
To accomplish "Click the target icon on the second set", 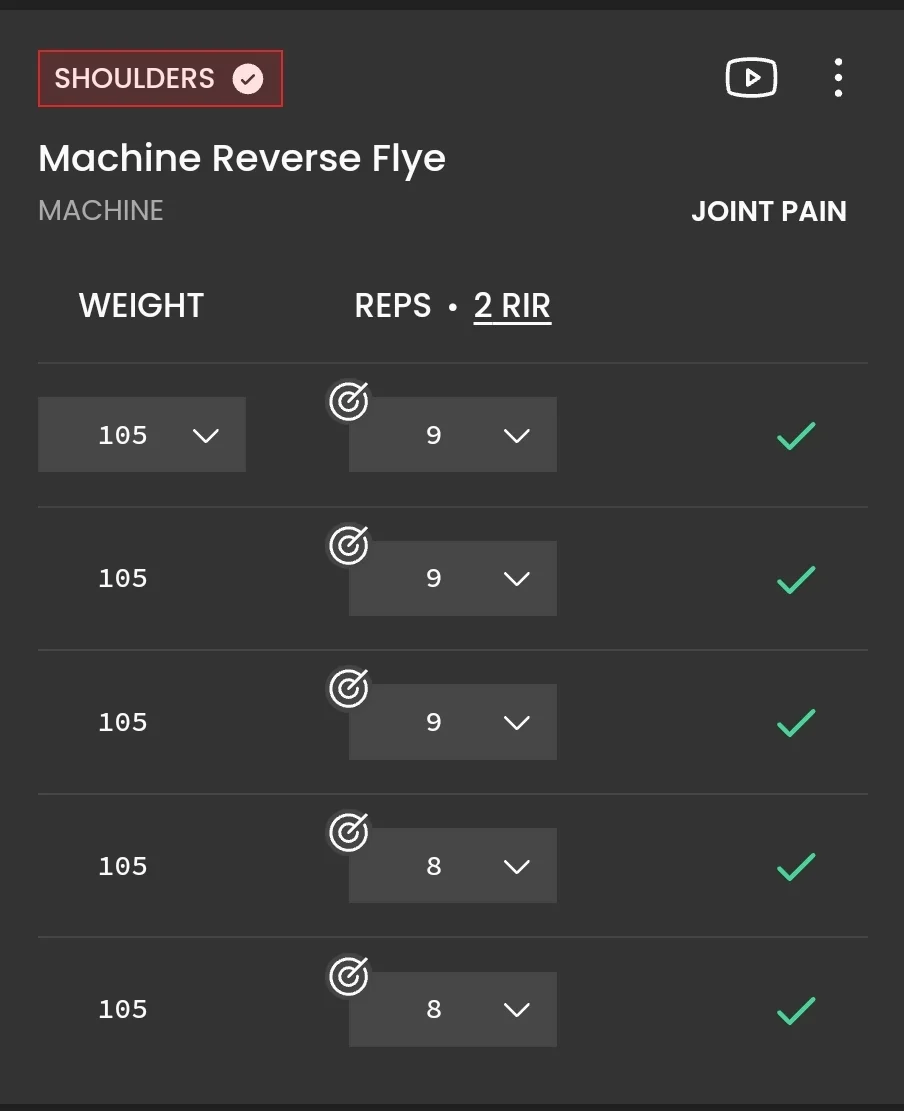I will pos(348,546).
